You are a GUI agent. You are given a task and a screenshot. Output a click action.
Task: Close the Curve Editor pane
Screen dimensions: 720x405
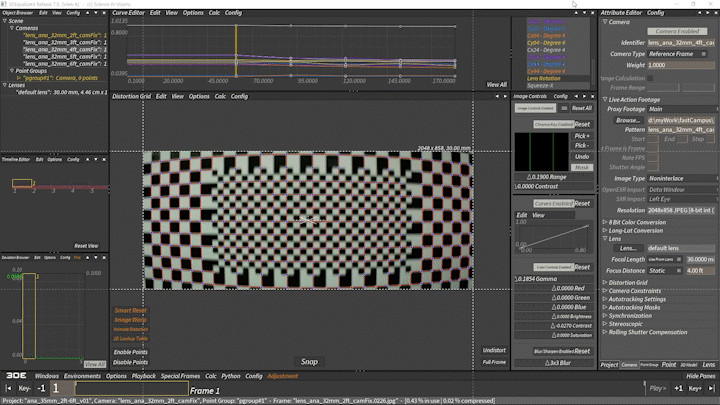pos(593,13)
